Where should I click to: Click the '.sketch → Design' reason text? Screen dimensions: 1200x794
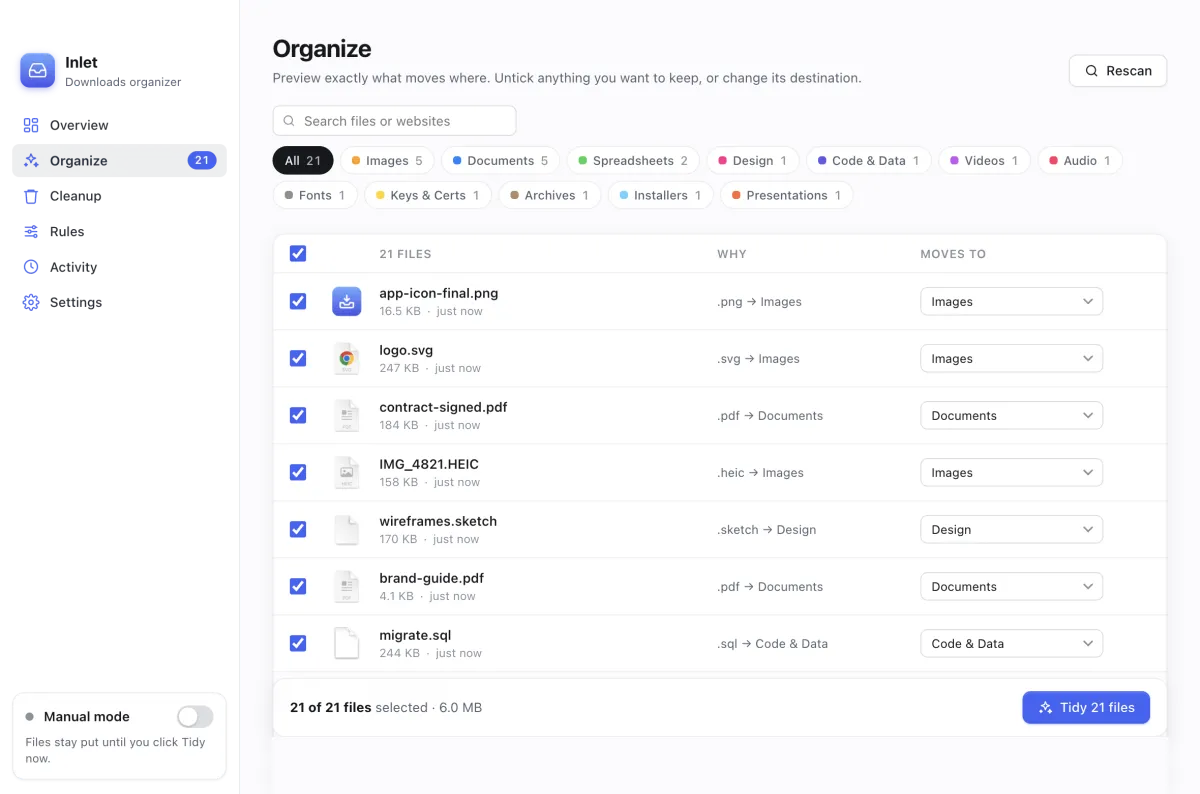[x=767, y=530]
